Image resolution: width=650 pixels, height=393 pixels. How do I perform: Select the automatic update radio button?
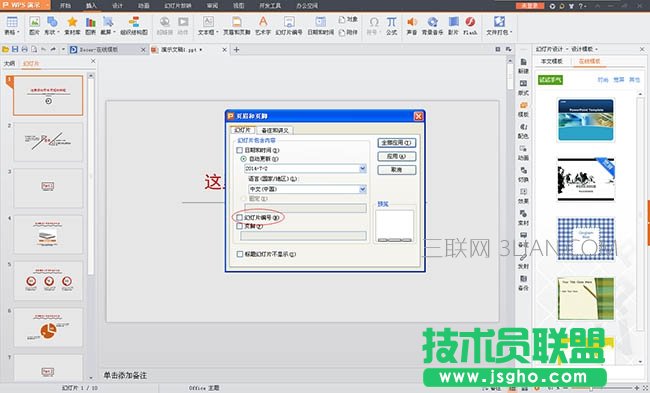[244, 159]
